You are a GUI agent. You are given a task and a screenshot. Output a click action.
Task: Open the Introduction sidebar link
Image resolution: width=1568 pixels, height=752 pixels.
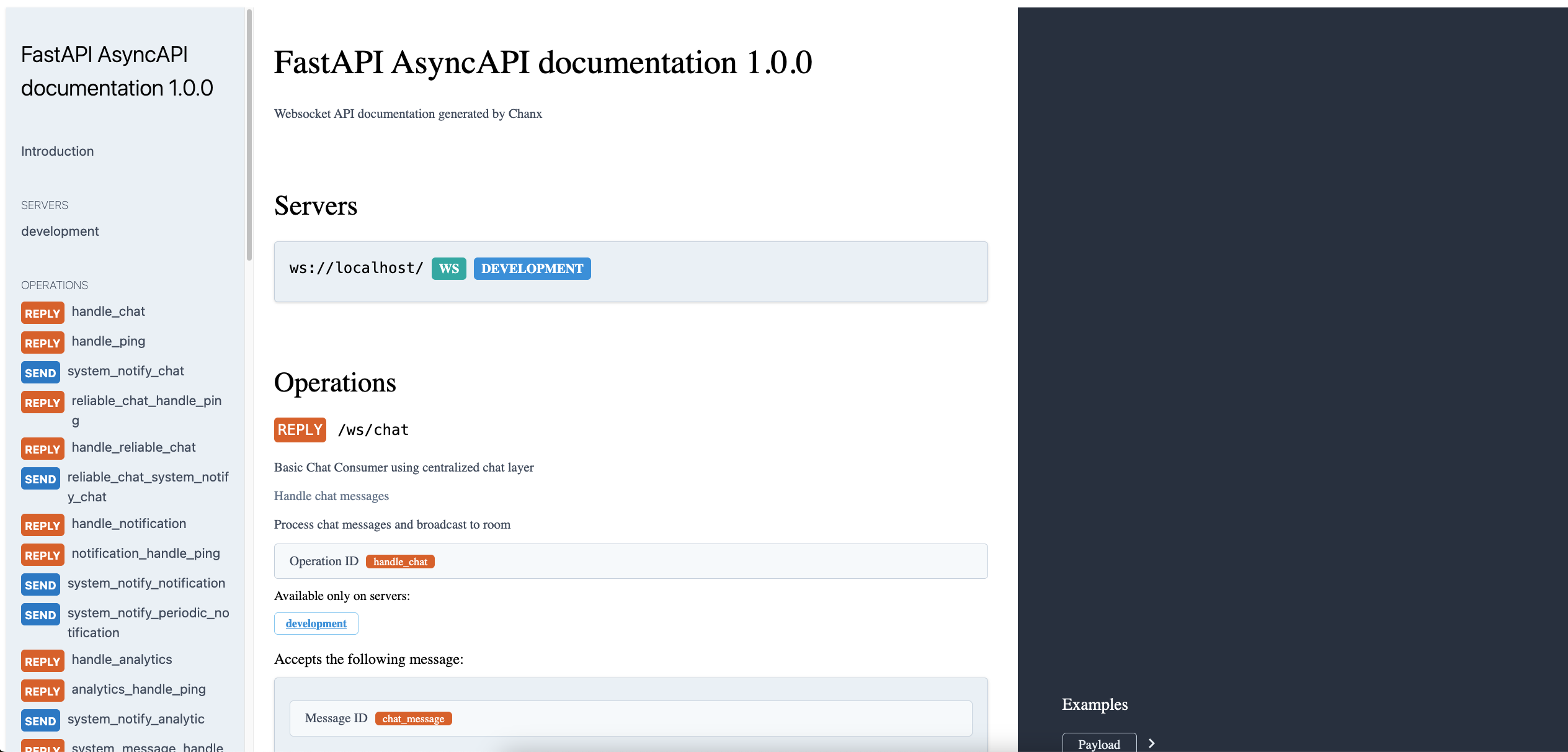(x=57, y=151)
